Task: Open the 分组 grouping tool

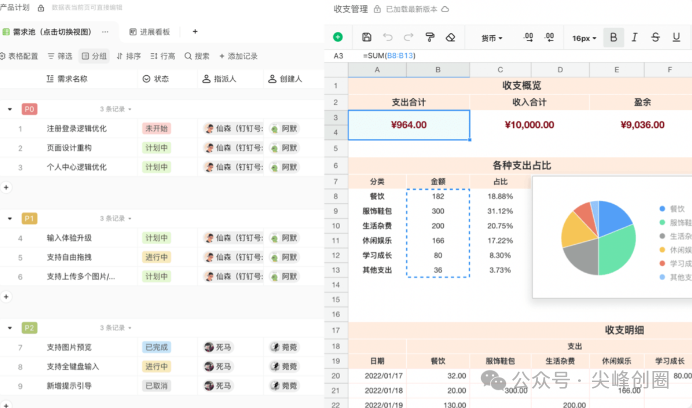Action: pyautogui.click(x=94, y=56)
